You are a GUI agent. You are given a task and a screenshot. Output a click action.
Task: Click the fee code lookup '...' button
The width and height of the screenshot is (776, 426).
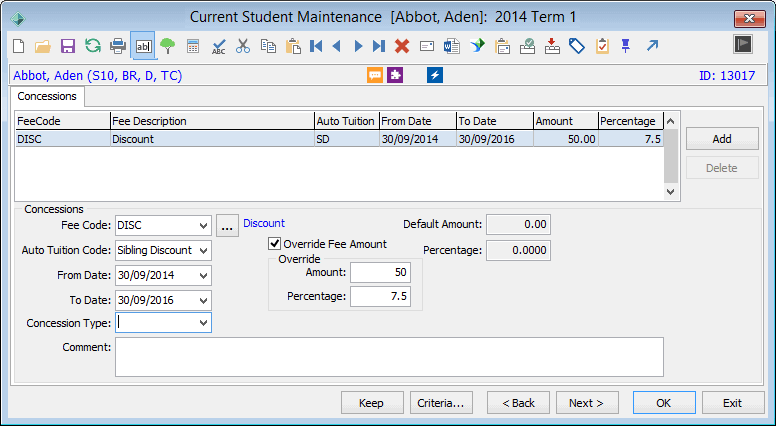(x=227, y=226)
